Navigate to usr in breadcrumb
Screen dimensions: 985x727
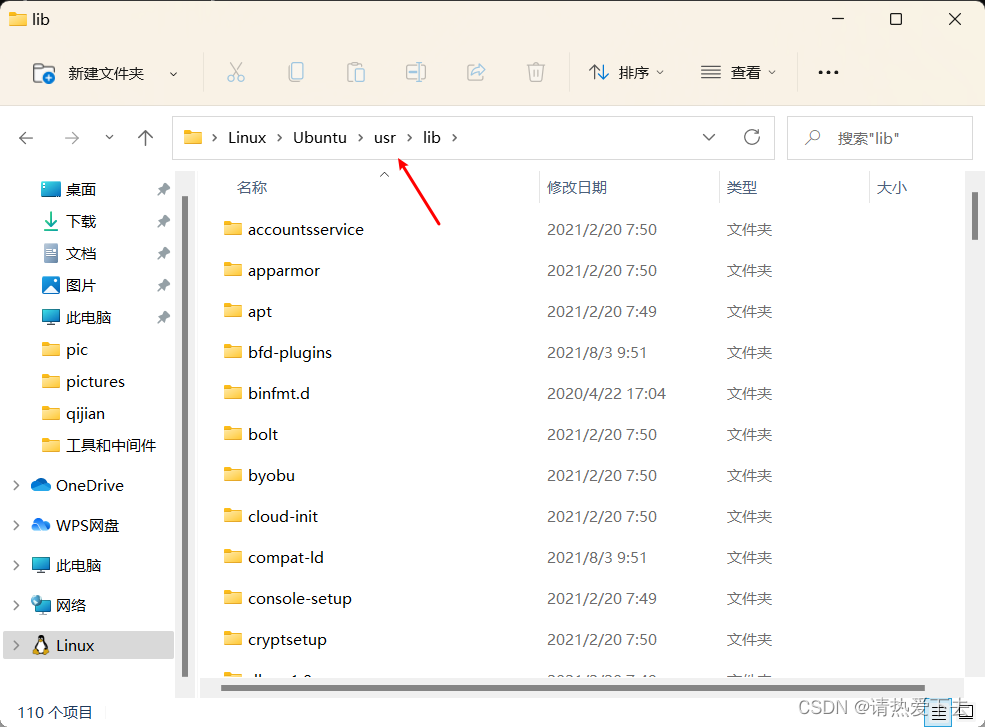384,138
